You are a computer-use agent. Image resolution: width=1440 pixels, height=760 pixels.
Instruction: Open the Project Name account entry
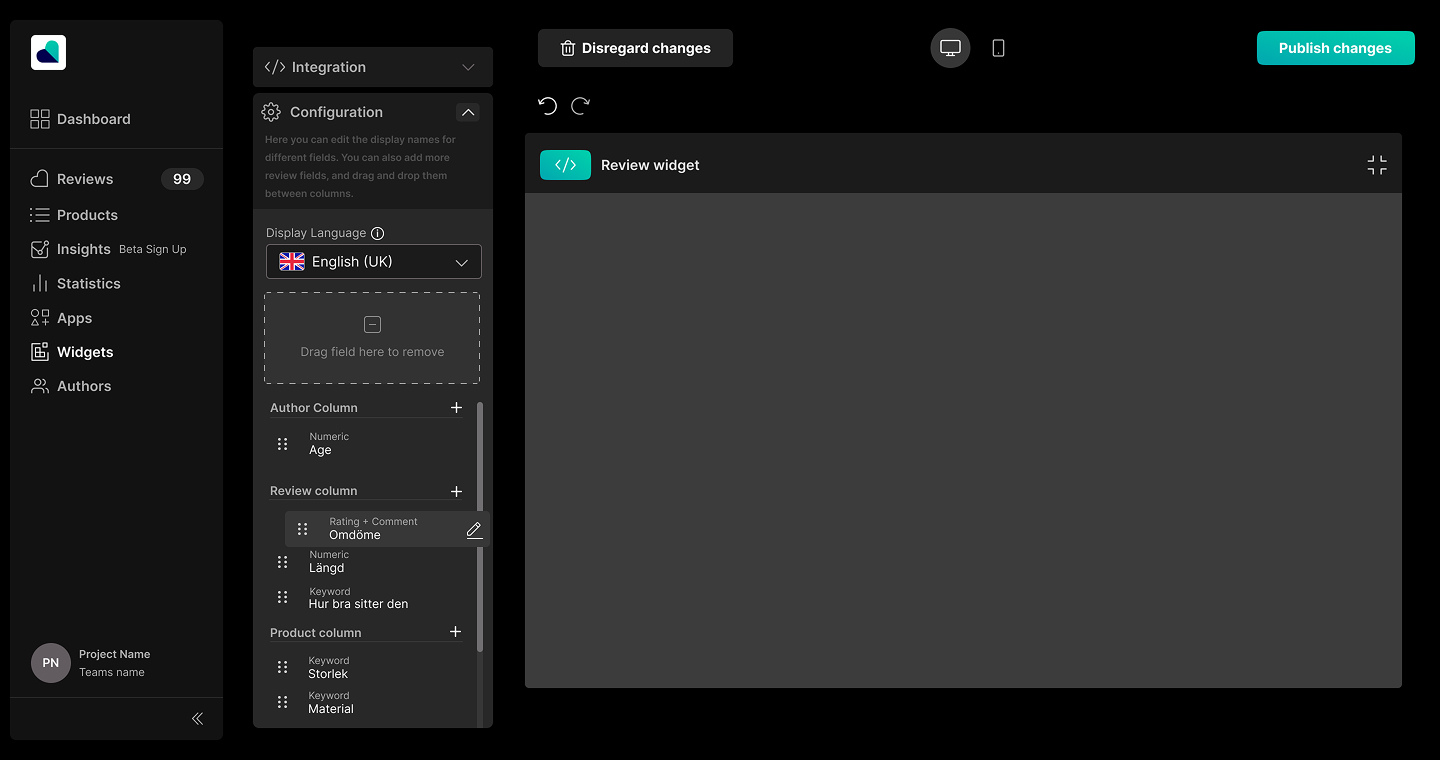click(114, 663)
